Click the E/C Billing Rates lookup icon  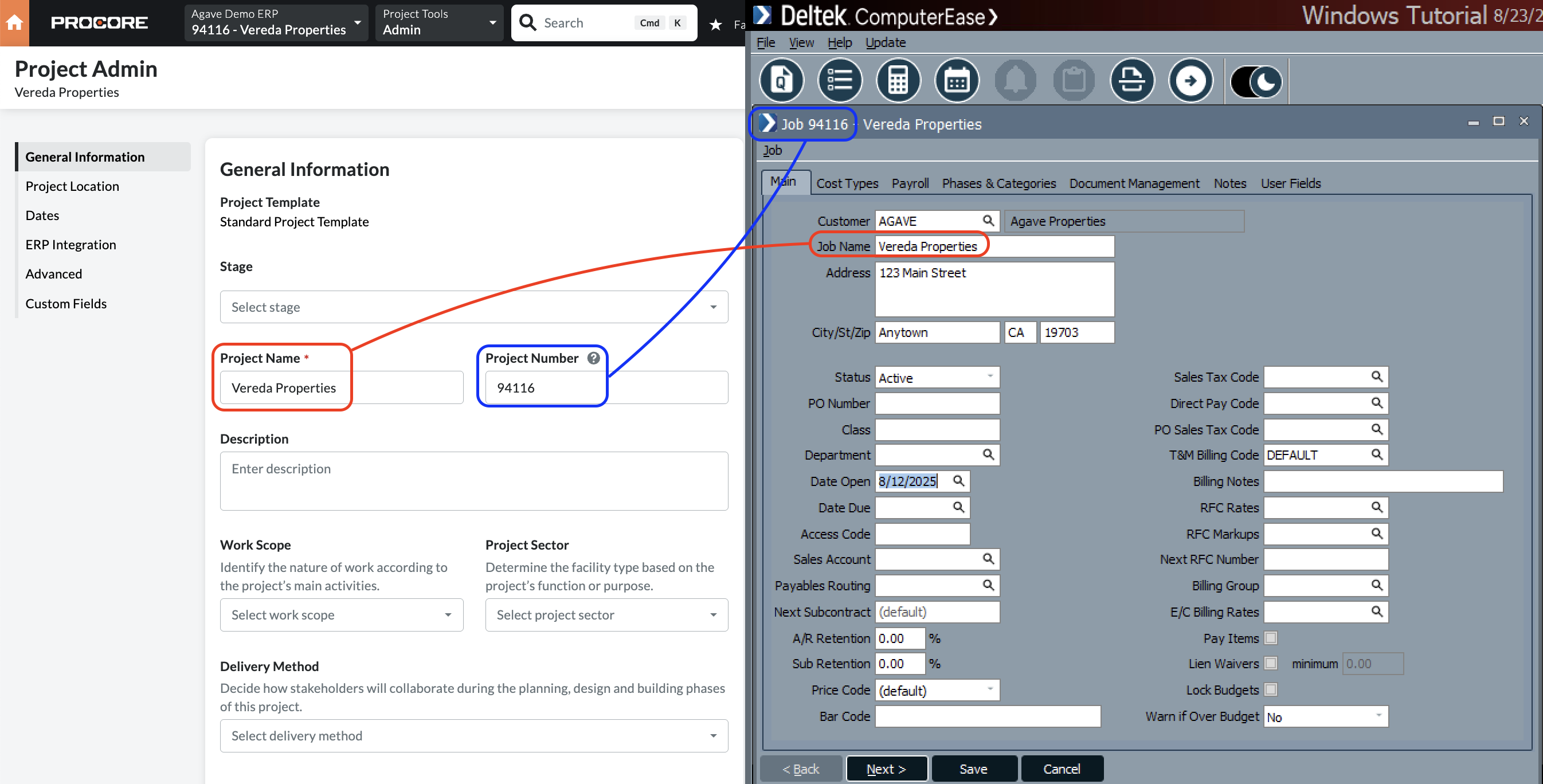coord(1376,611)
